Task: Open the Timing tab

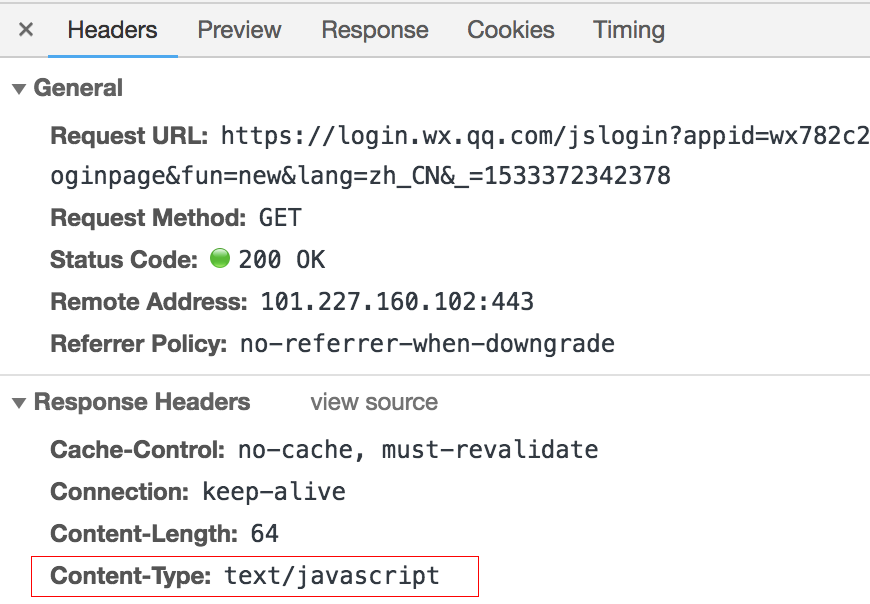Action: click(x=628, y=30)
